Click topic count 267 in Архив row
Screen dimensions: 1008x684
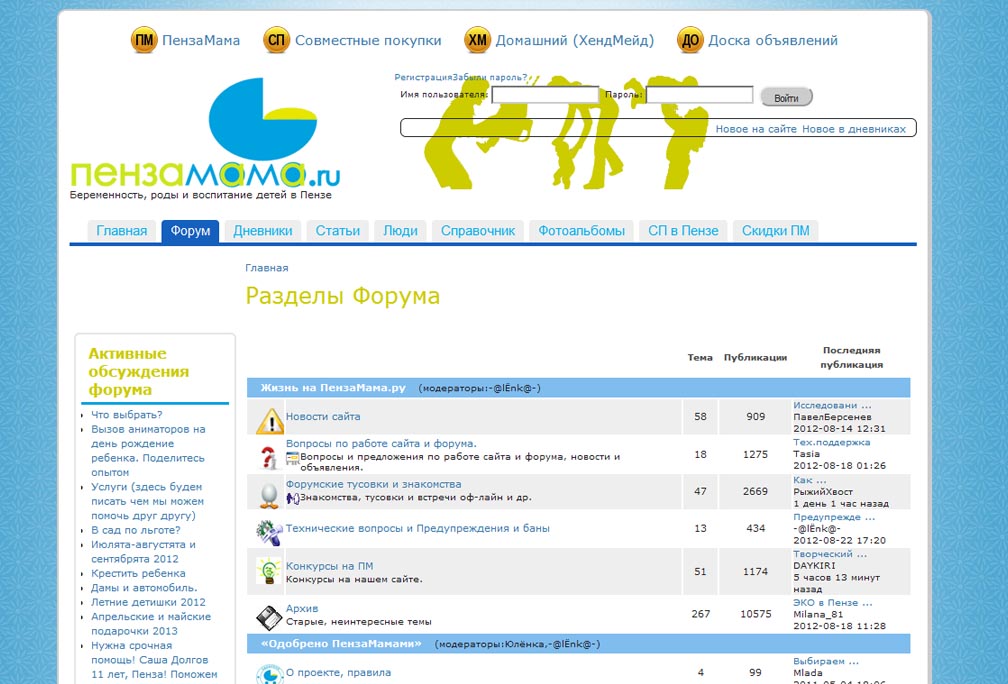click(x=701, y=614)
